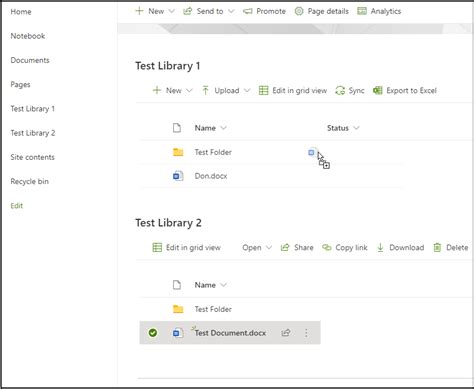Image resolution: width=474 pixels, height=389 pixels.
Task: Click Copy link in Test Library 2 toolbar
Action: 345,248
